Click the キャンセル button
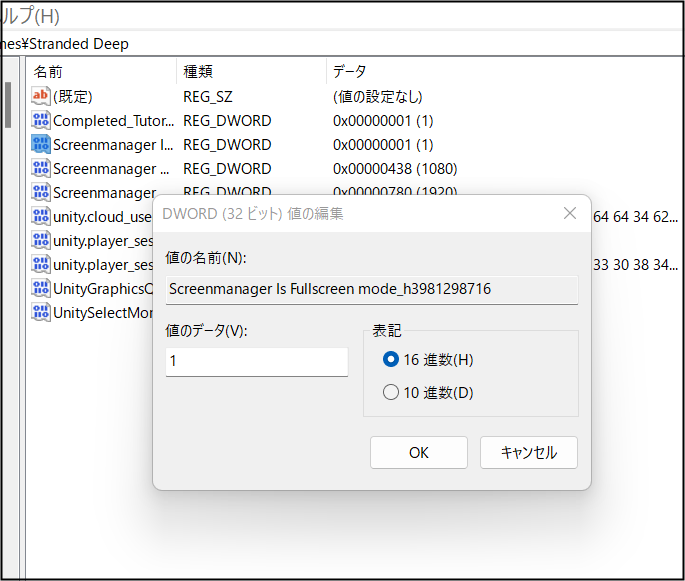The height and width of the screenshot is (581, 685). point(529,453)
